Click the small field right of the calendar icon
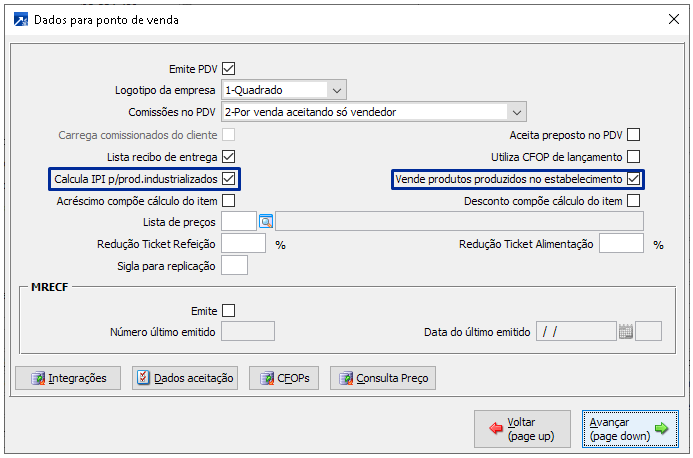Image resolution: width=693 pixels, height=458 pixels. pyautogui.click(x=648, y=331)
